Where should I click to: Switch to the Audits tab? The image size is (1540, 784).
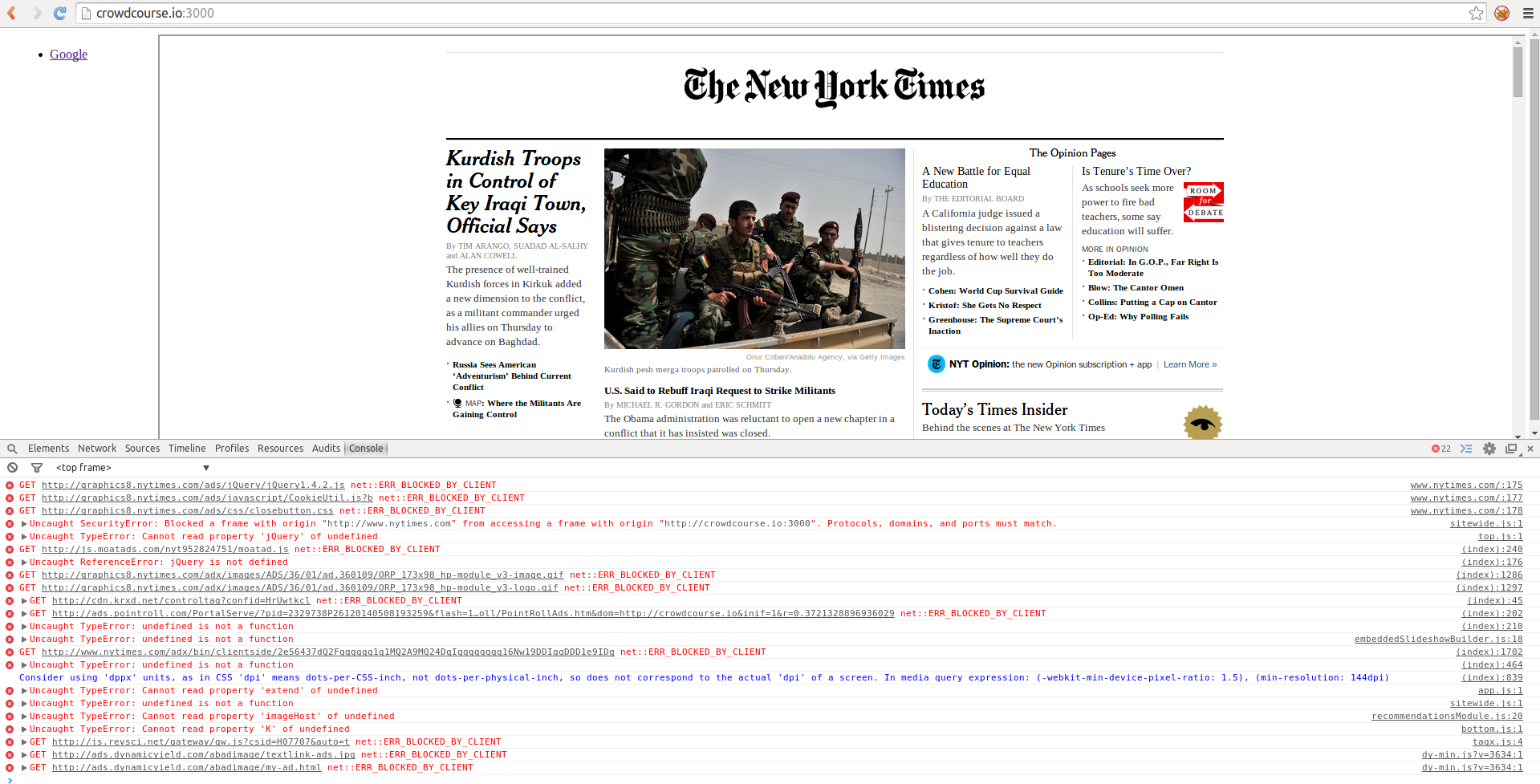(x=326, y=449)
